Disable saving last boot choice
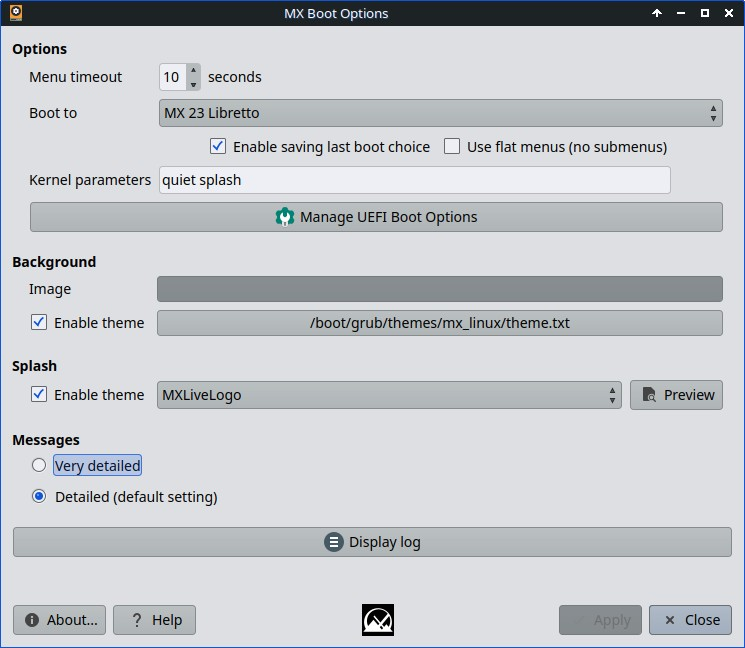This screenshot has height=648, width=745. point(218,147)
